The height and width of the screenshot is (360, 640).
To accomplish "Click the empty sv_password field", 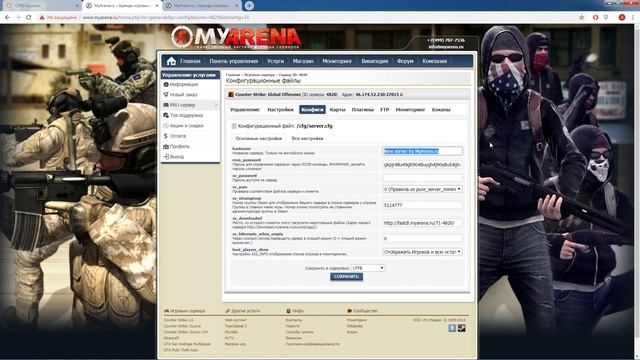I will pos(422,178).
